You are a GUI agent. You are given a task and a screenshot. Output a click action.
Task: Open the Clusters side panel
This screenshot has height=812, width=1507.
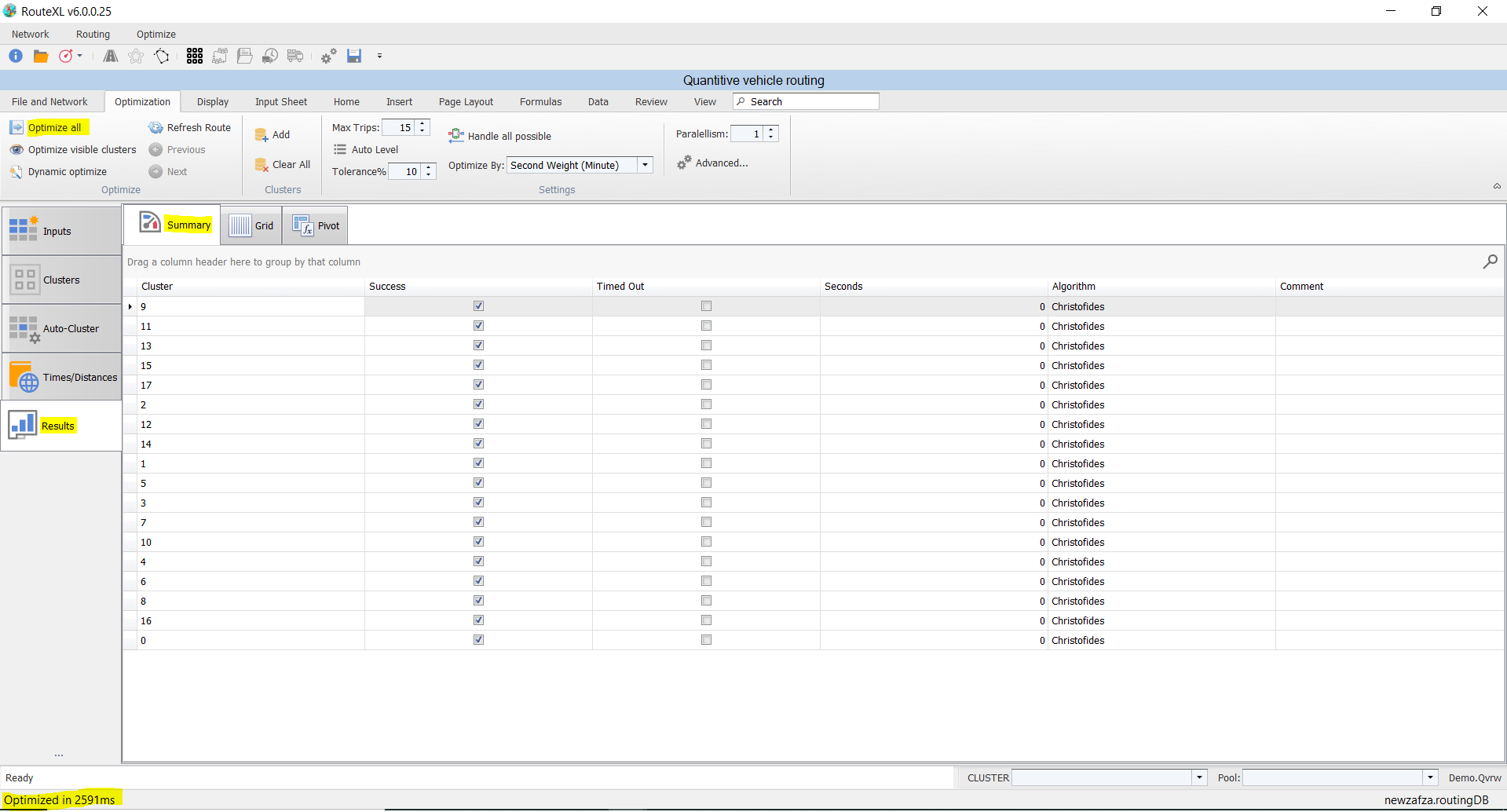tap(61, 280)
